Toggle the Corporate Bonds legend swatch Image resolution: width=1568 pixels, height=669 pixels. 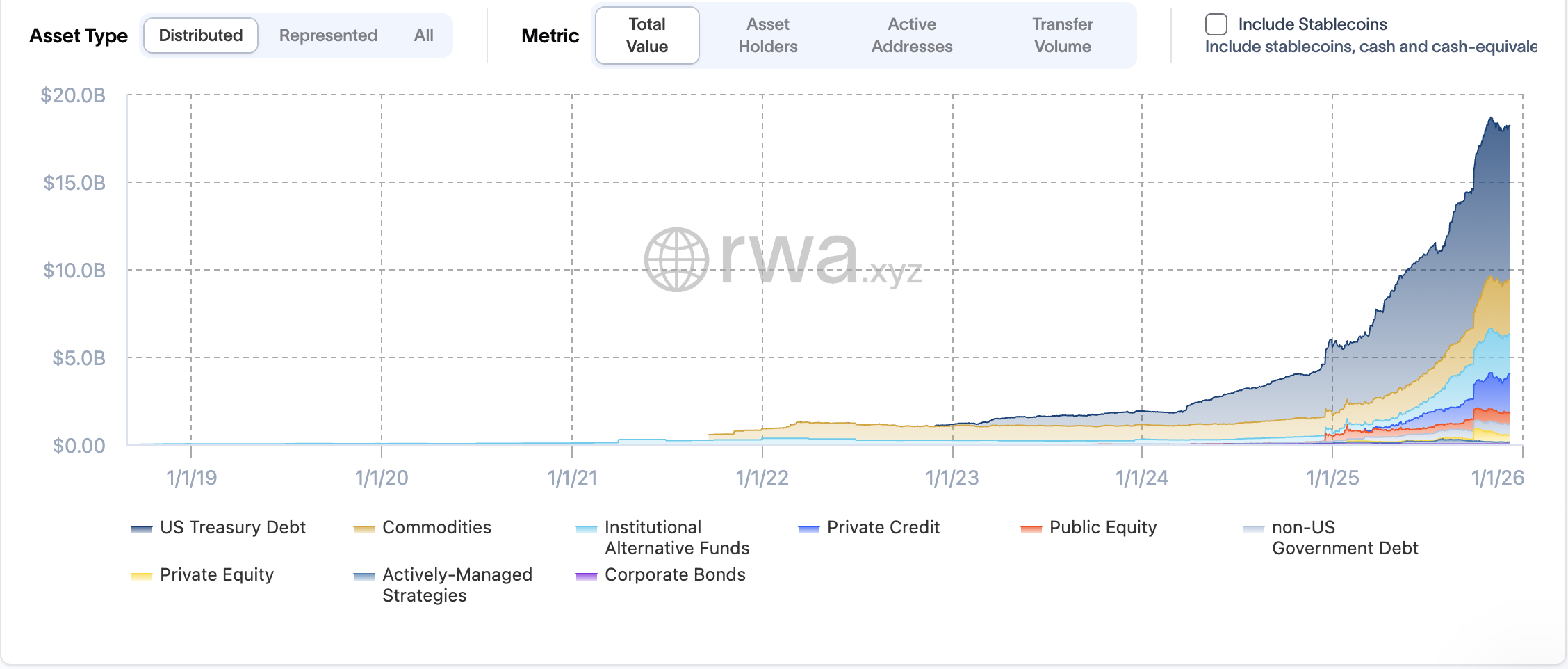pos(587,577)
